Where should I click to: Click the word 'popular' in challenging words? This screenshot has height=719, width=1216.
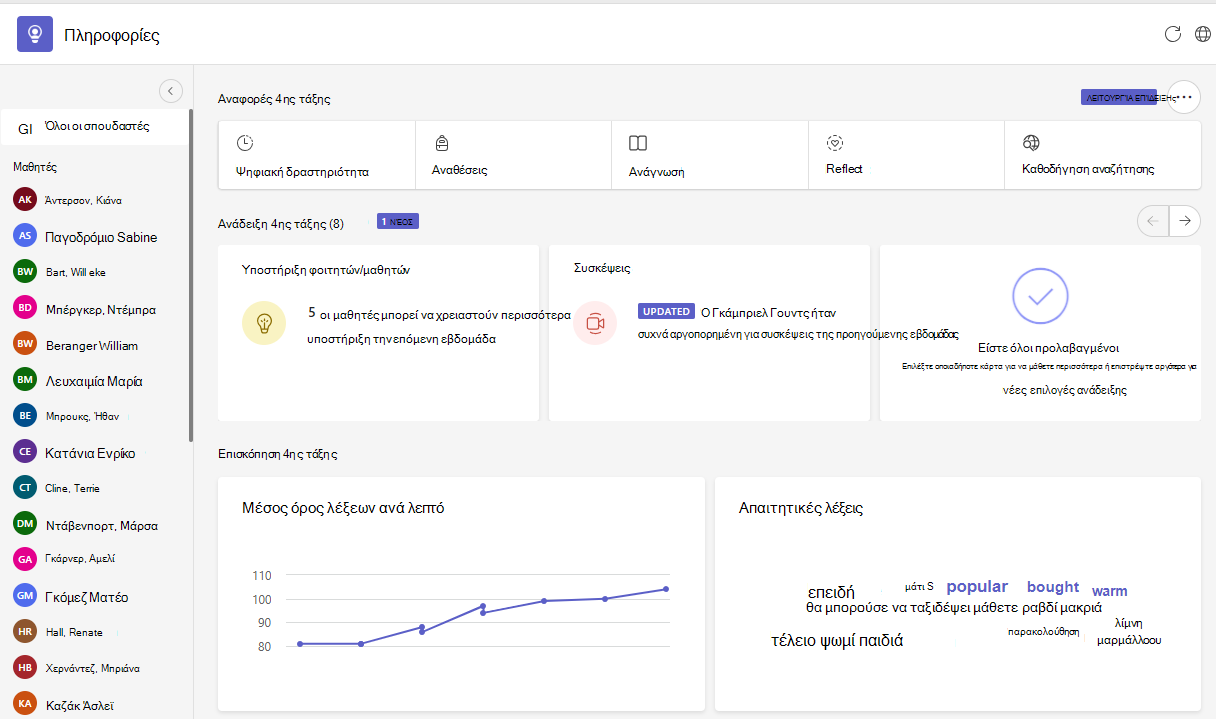977,586
